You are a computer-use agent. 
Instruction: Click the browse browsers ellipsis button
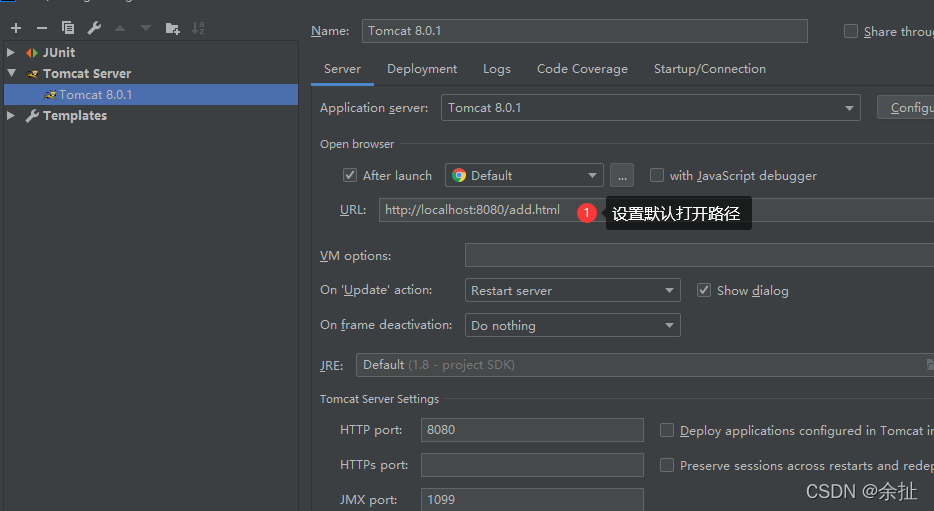(622, 175)
